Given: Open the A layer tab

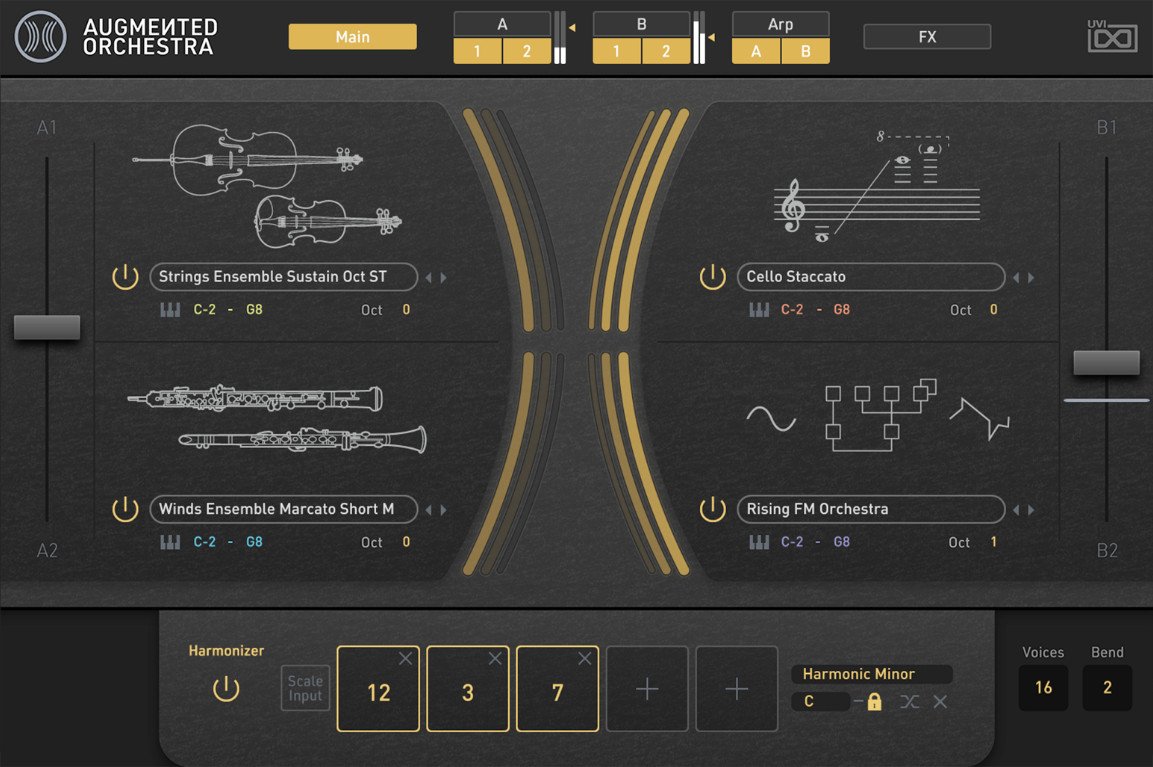Looking at the screenshot, I should (502, 24).
